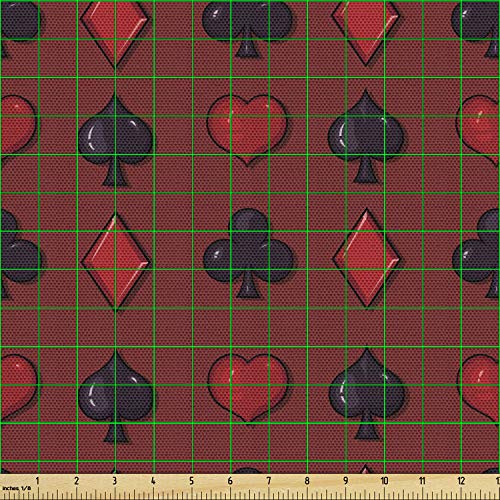The width and height of the screenshot is (500, 500).
Task: Click number 5 on the ruler
Action: 191,481
